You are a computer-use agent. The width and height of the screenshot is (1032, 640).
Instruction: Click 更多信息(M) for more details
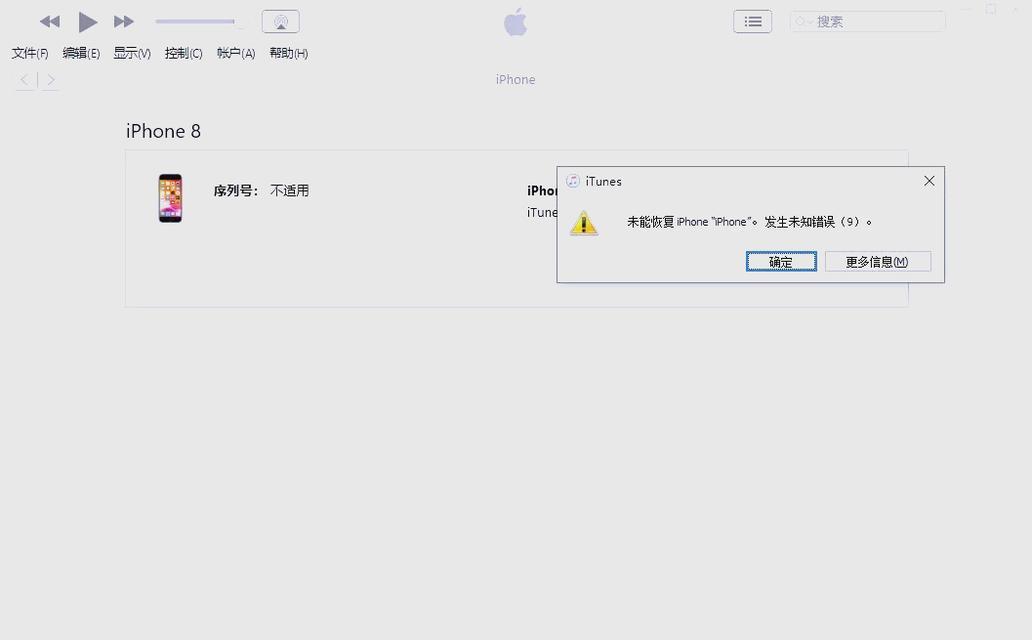coord(878,261)
